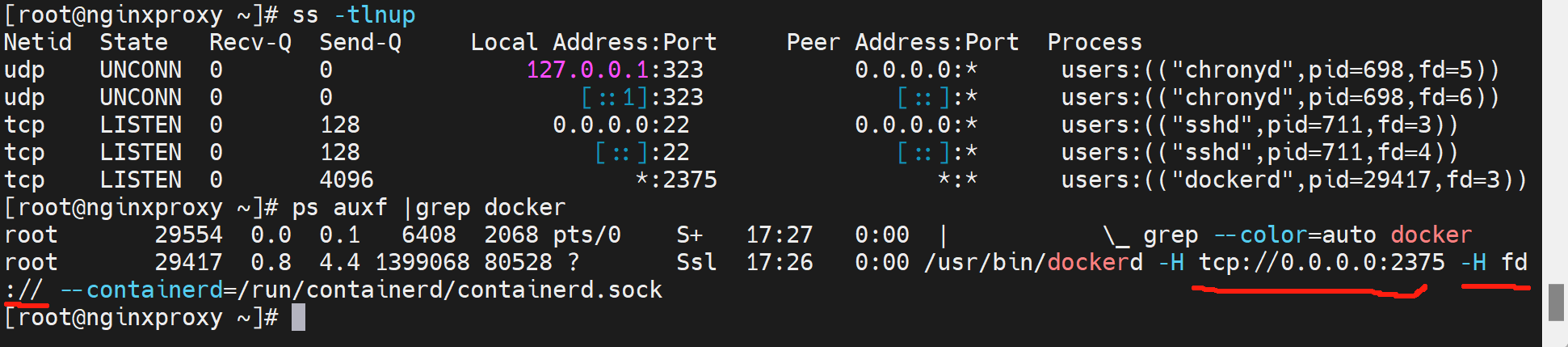Click the blinking cursor at the last prompt
The image size is (1568, 347).
click(x=298, y=317)
